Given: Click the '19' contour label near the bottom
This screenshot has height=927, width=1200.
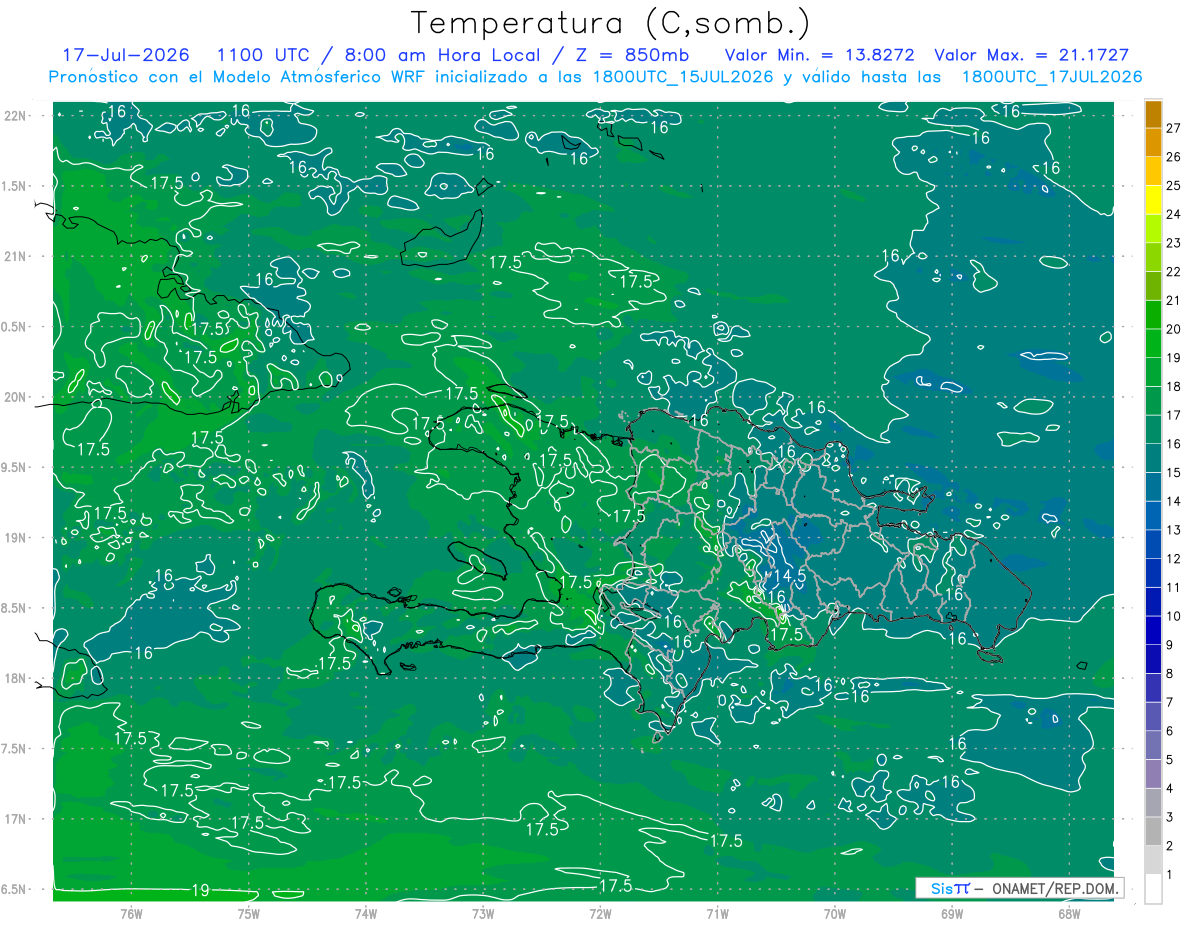Looking at the screenshot, I should tap(200, 889).
